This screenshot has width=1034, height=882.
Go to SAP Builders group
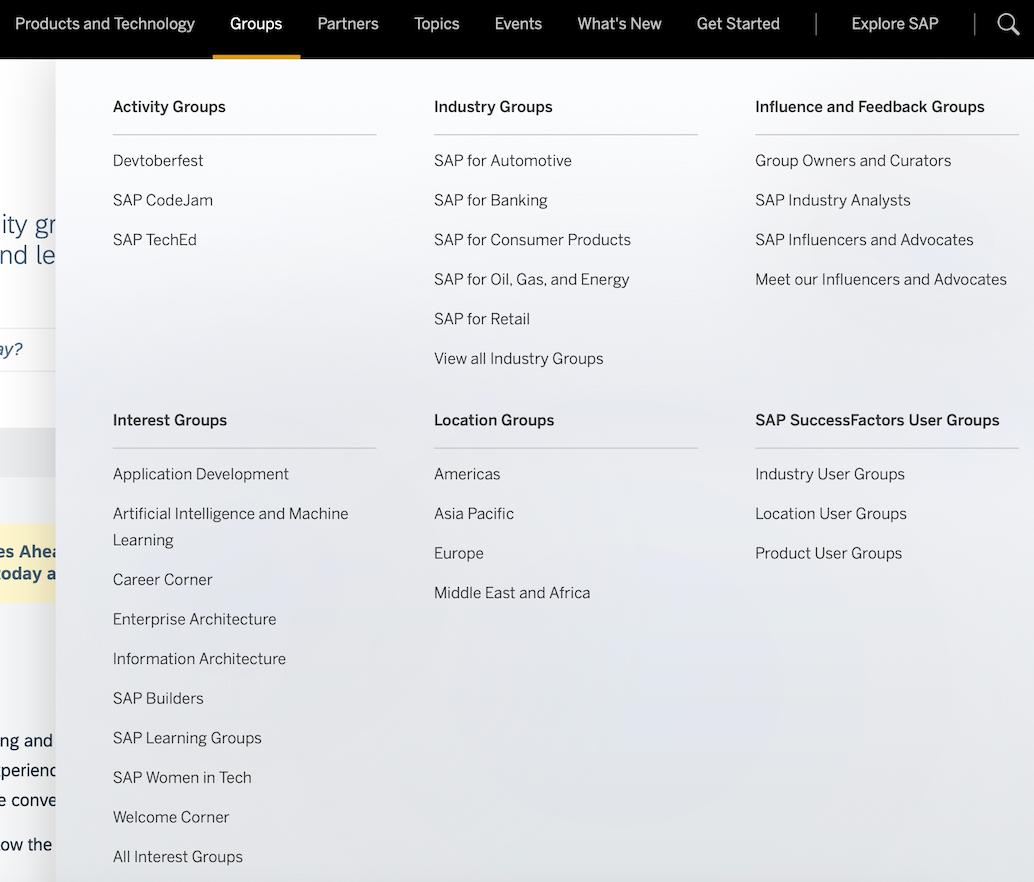[158, 699]
